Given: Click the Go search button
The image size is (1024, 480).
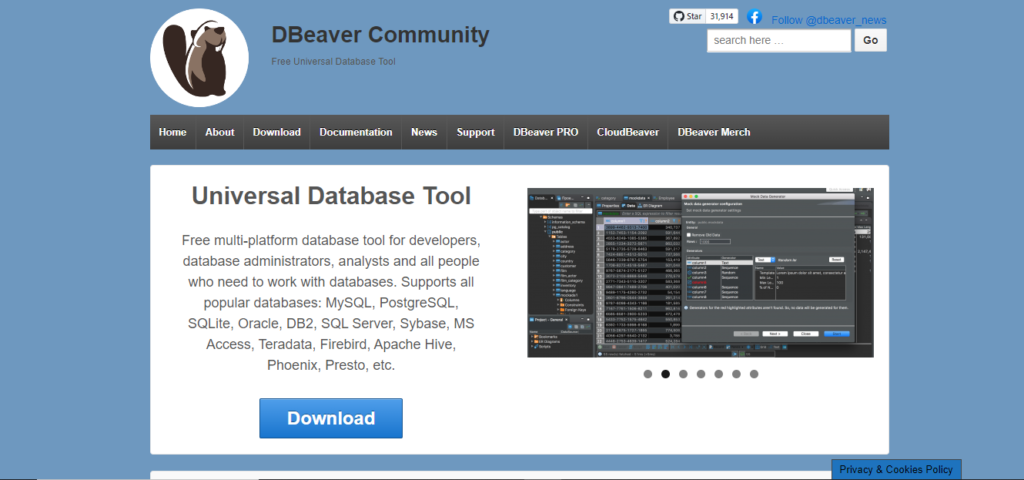Looking at the screenshot, I should pyautogui.click(x=871, y=40).
